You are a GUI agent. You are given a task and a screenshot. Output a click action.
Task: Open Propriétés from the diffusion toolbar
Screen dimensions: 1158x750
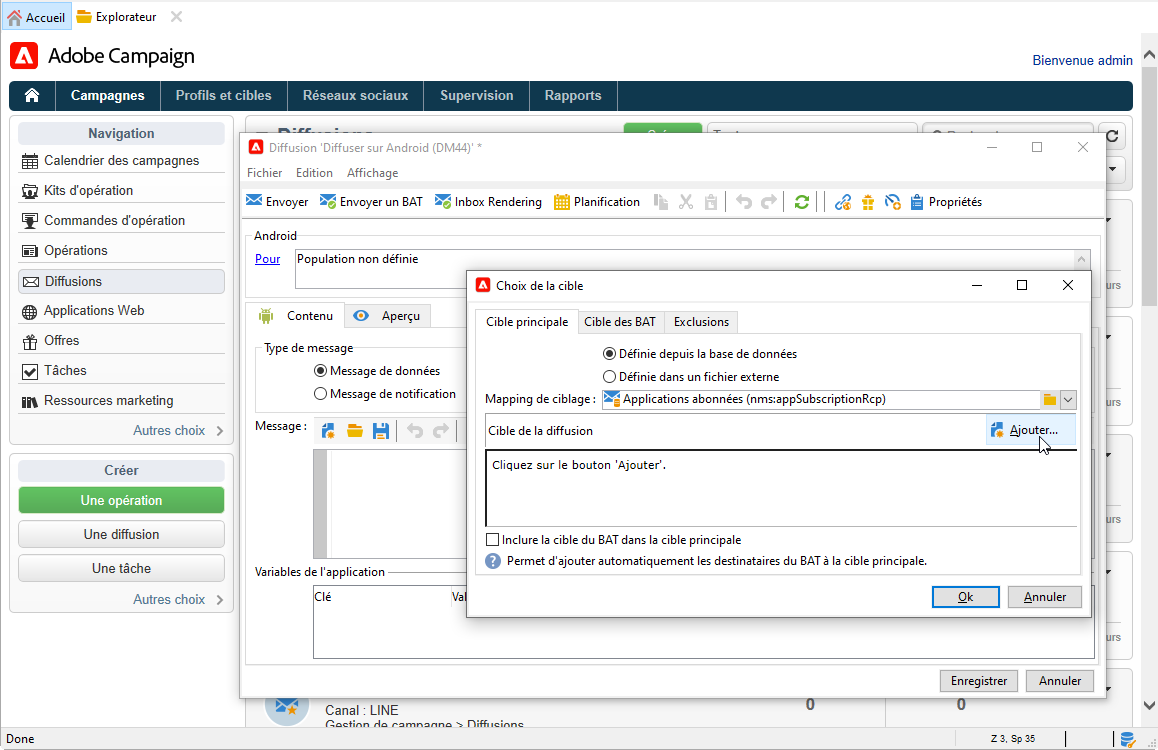point(946,202)
